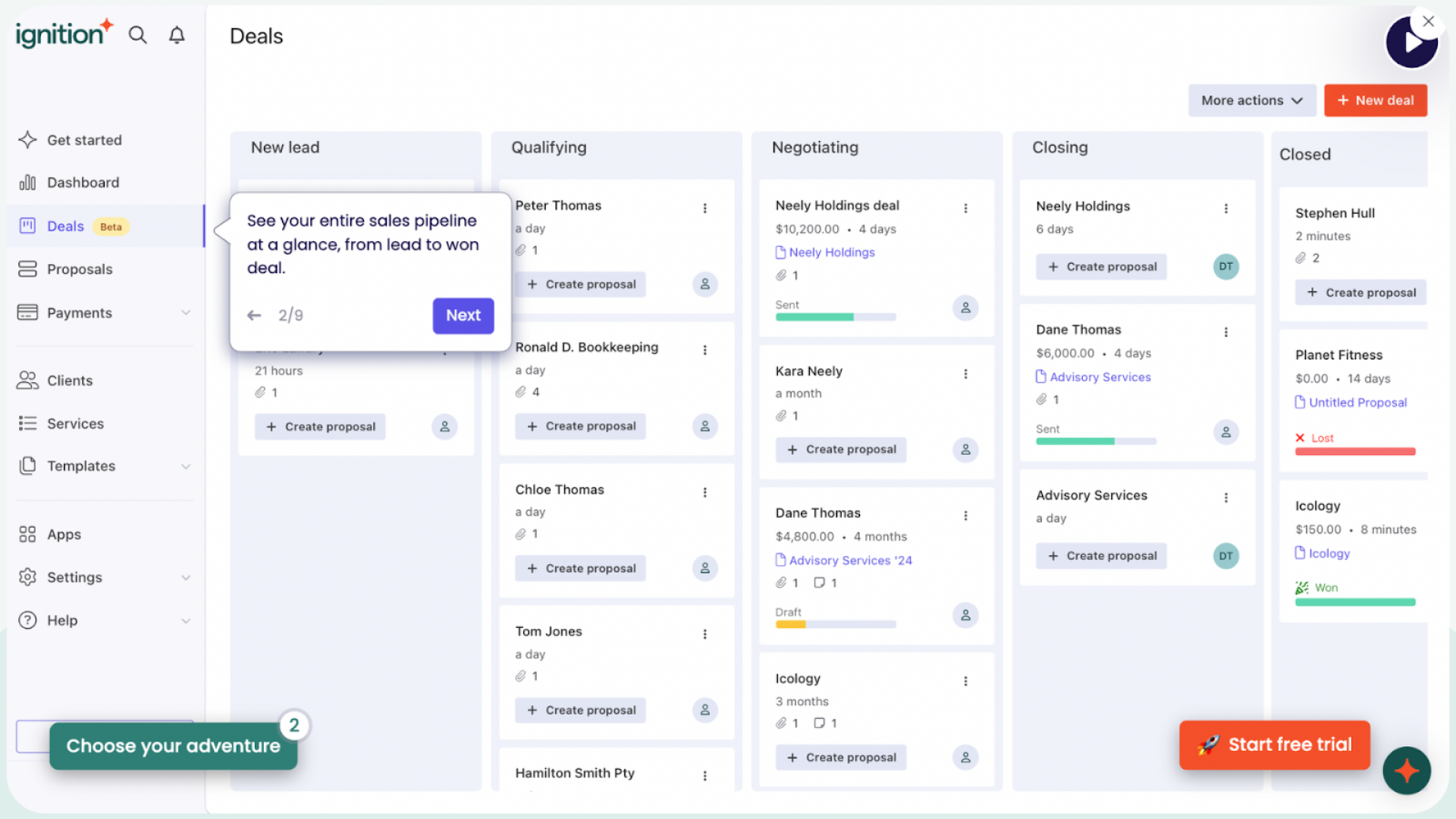Viewport: 1456px width, 819px height.
Task: Click assignee icon on Kara Neely card
Action: [965, 450]
